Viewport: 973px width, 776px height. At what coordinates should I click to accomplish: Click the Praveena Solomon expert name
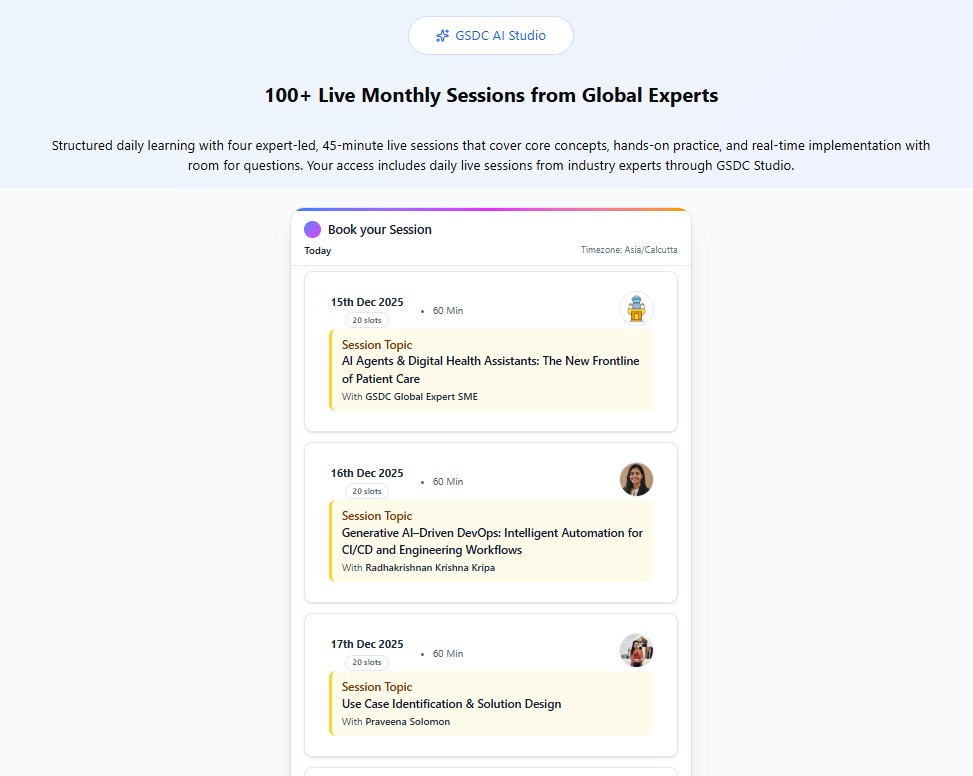[x=407, y=722]
